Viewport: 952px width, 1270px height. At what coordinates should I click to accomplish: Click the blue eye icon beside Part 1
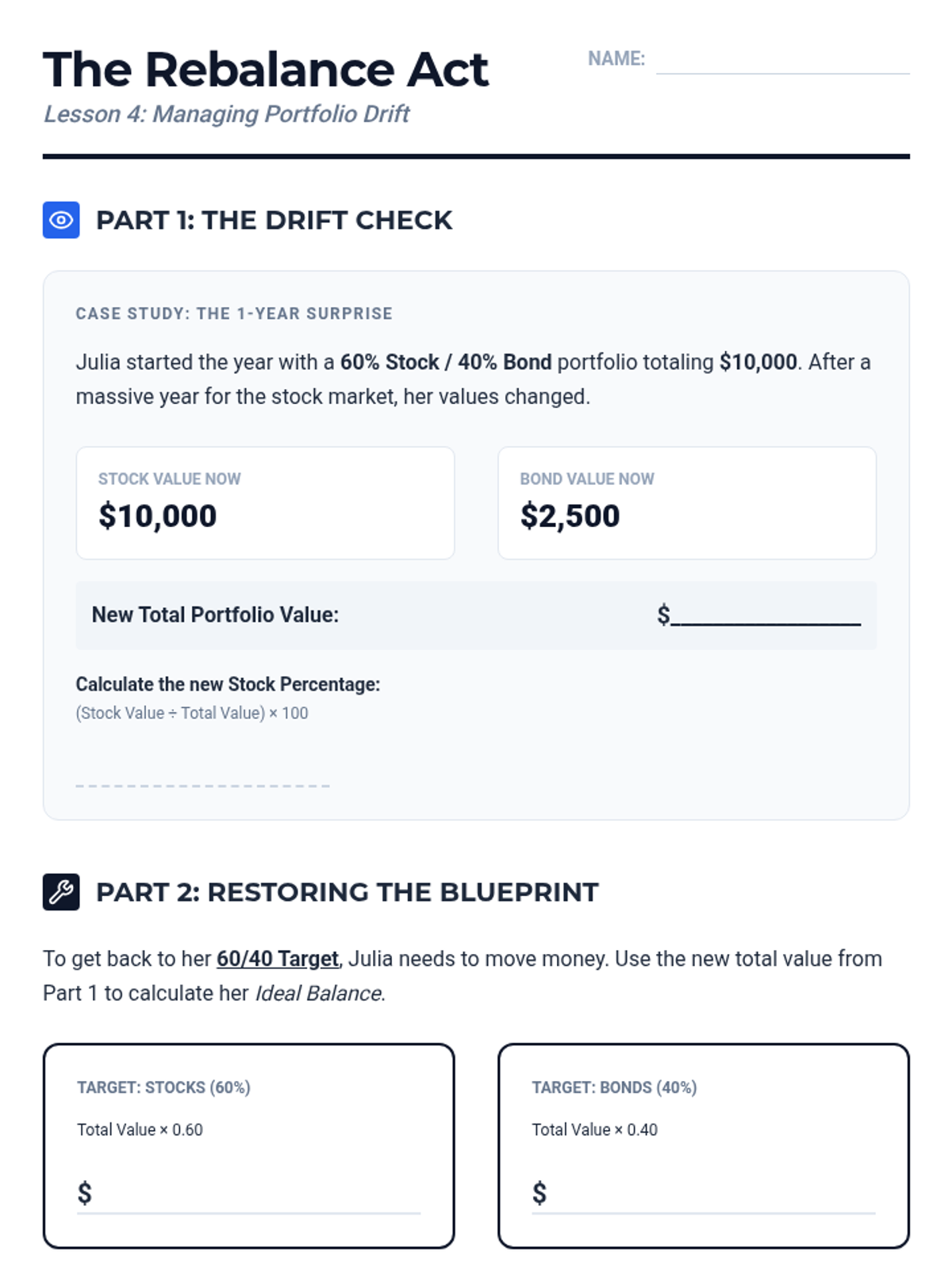[61, 220]
